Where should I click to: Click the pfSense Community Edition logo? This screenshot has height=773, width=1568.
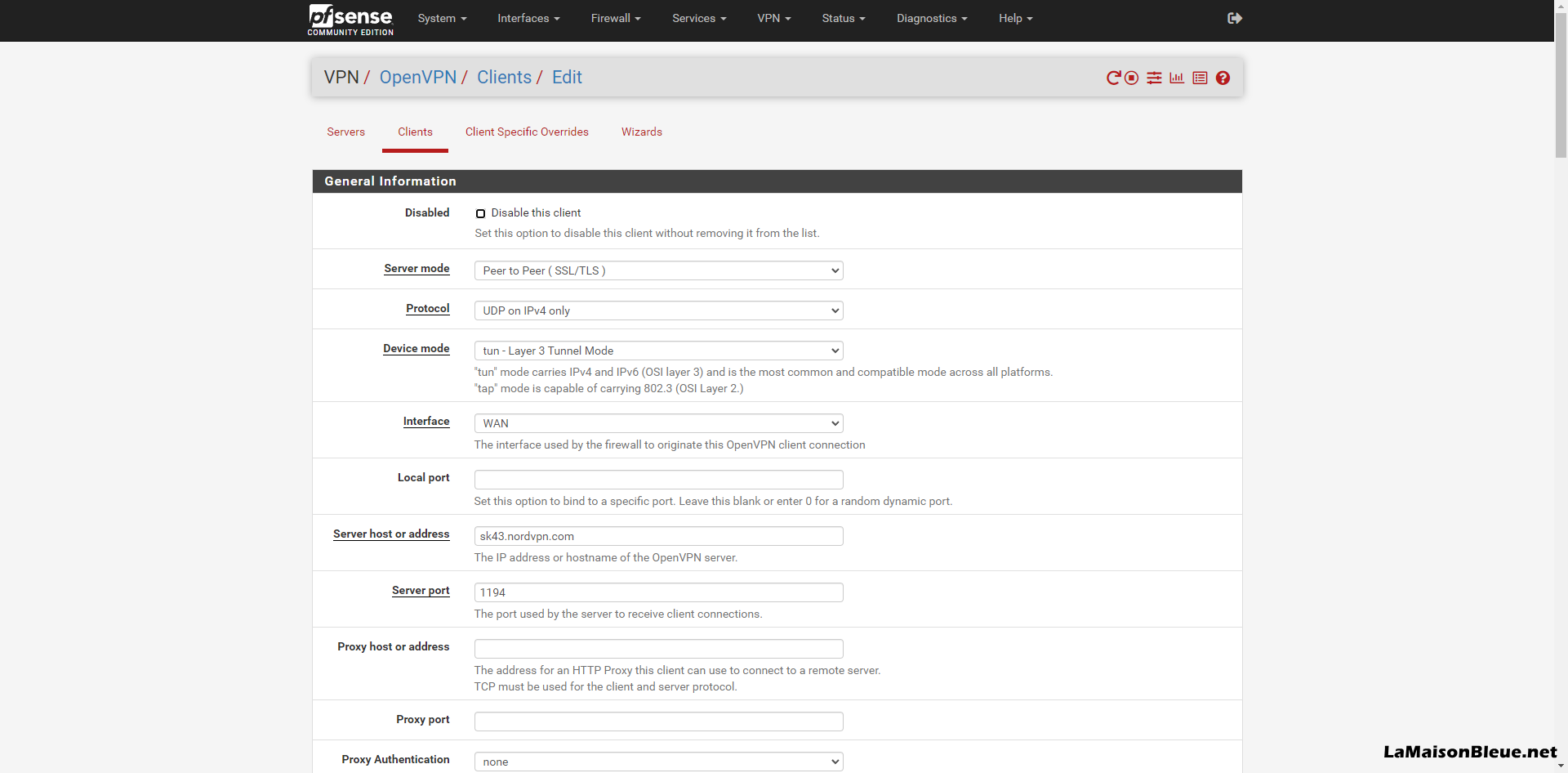point(350,20)
